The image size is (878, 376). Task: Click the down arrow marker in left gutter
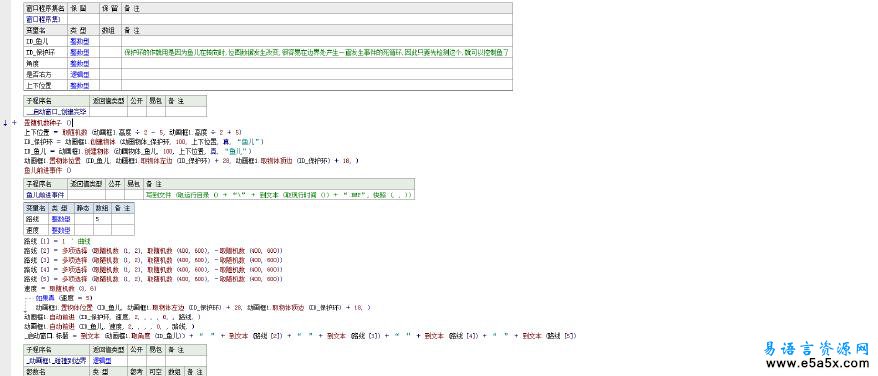tap(5, 122)
